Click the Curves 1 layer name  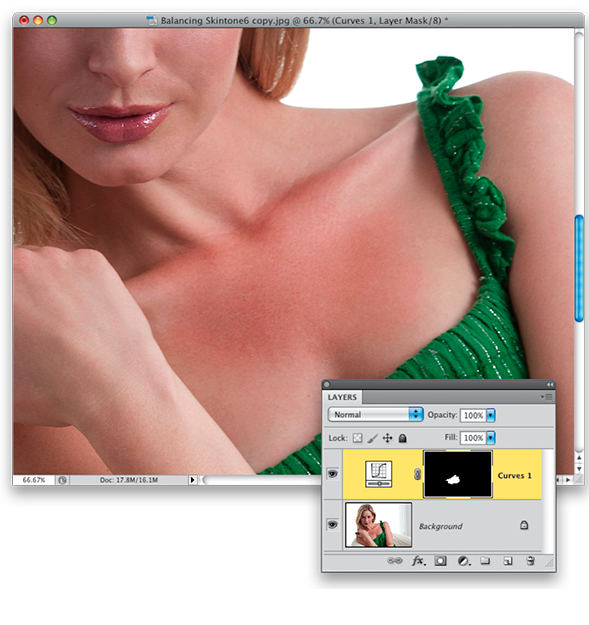pos(514,475)
